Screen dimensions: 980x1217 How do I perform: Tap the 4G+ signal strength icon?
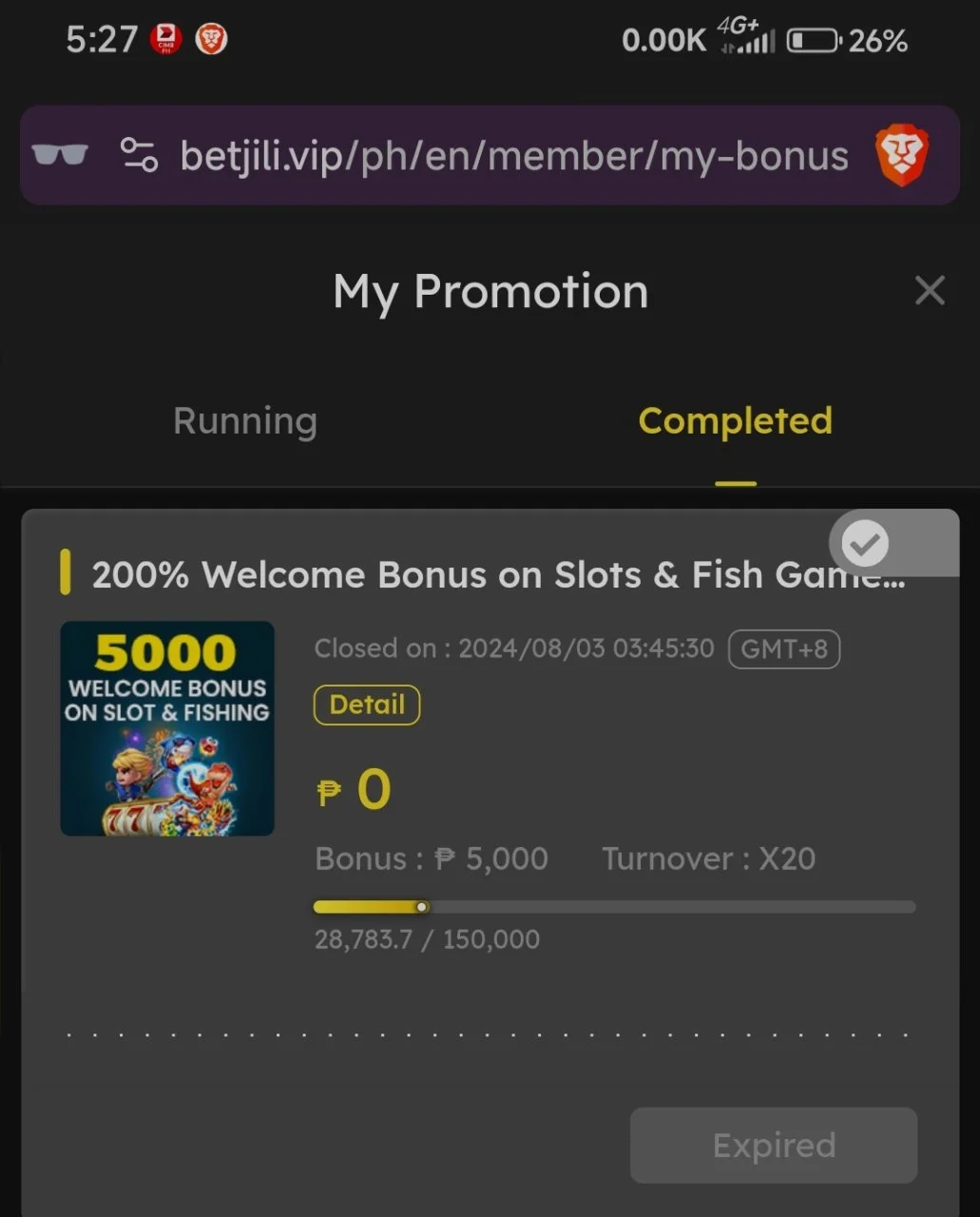pos(746,36)
